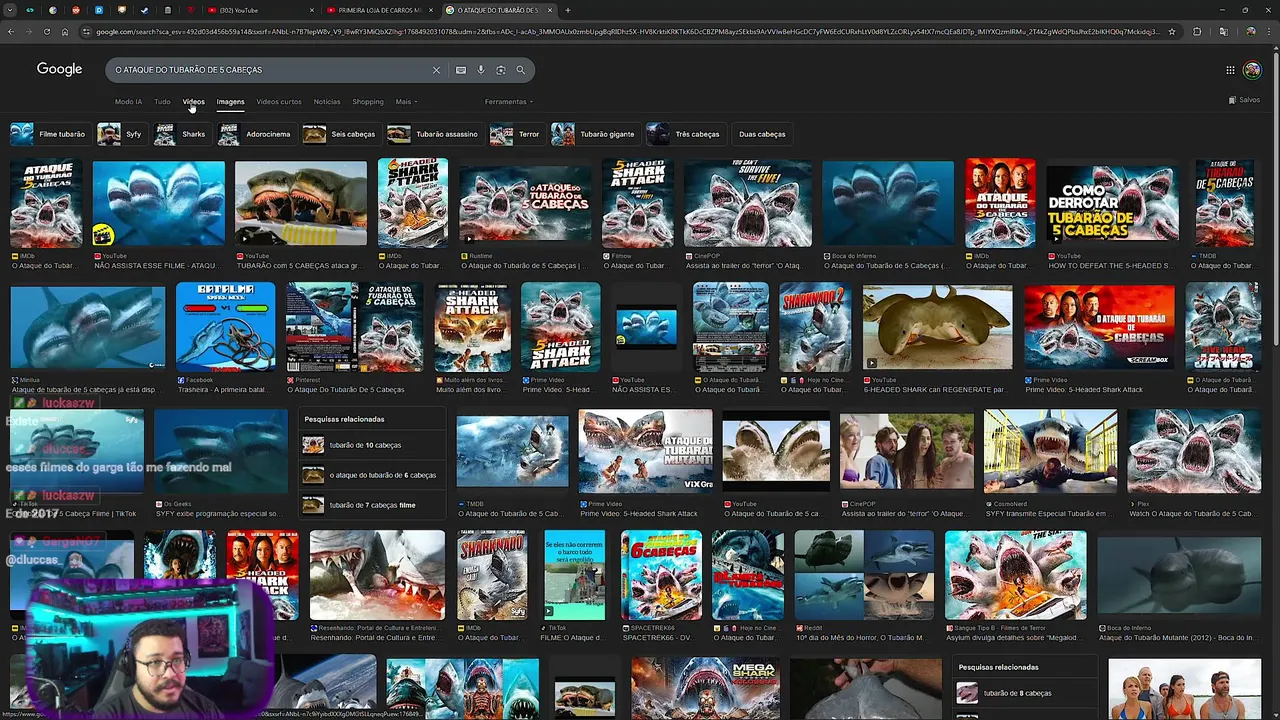The width and height of the screenshot is (1280, 720).
Task: Open the Google account avatar
Action: coord(1252,70)
